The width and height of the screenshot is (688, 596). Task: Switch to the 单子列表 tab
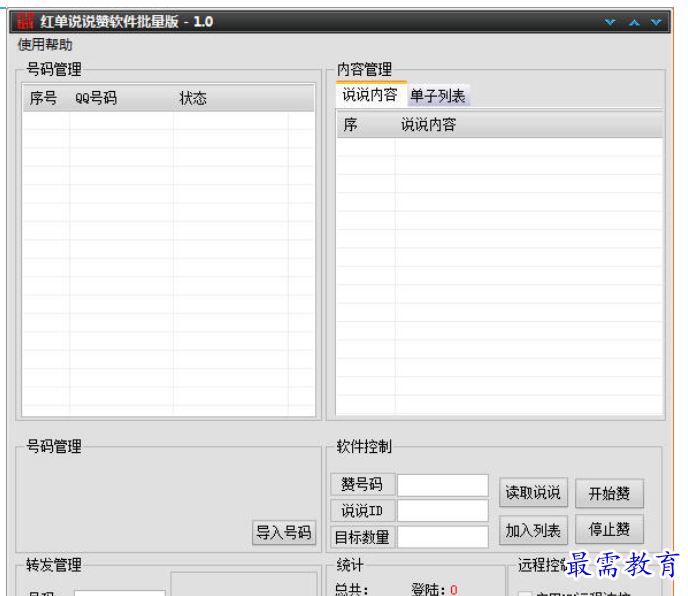point(437,96)
